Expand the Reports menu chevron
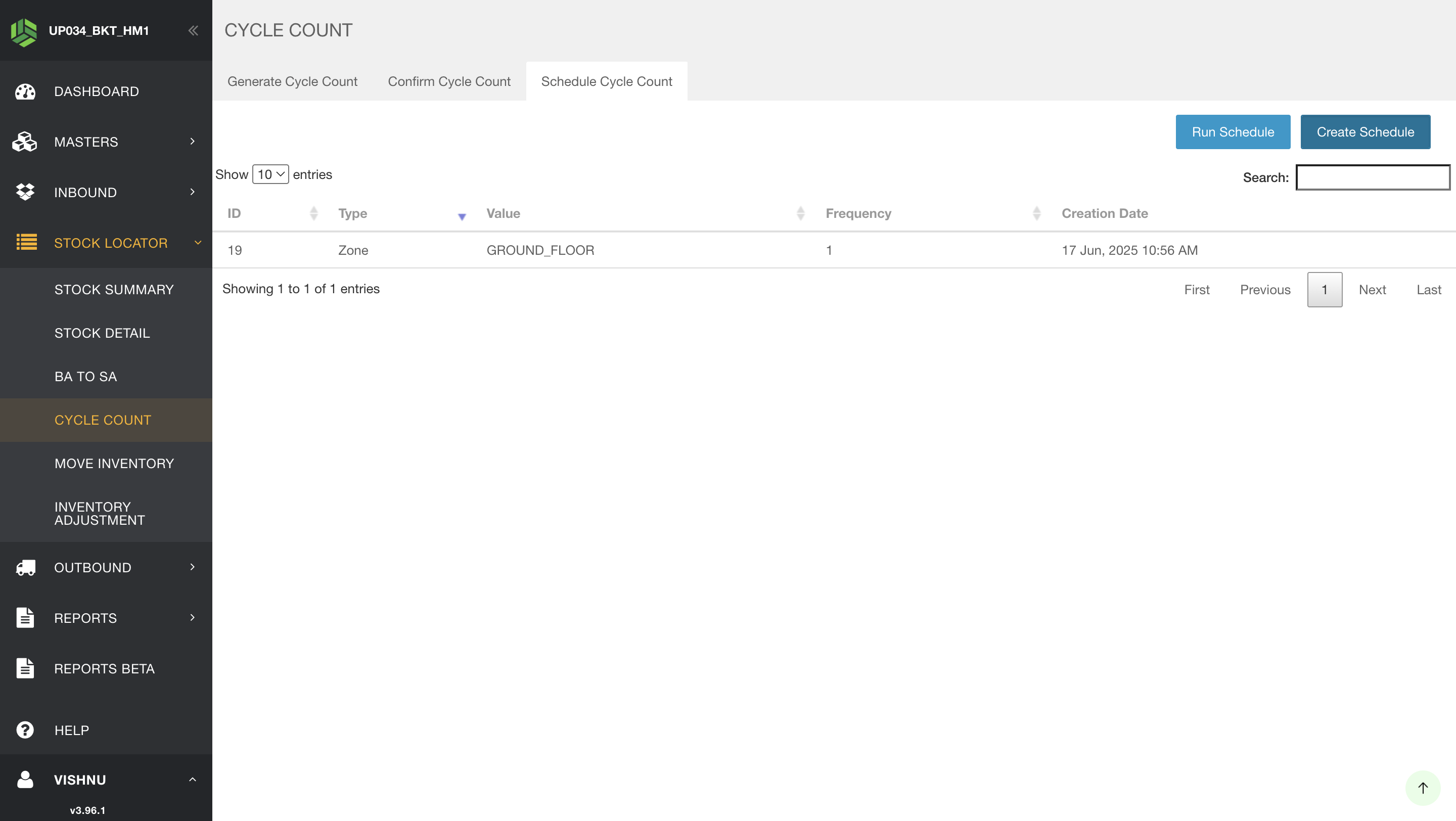 pyautogui.click(x=192, y=618)
